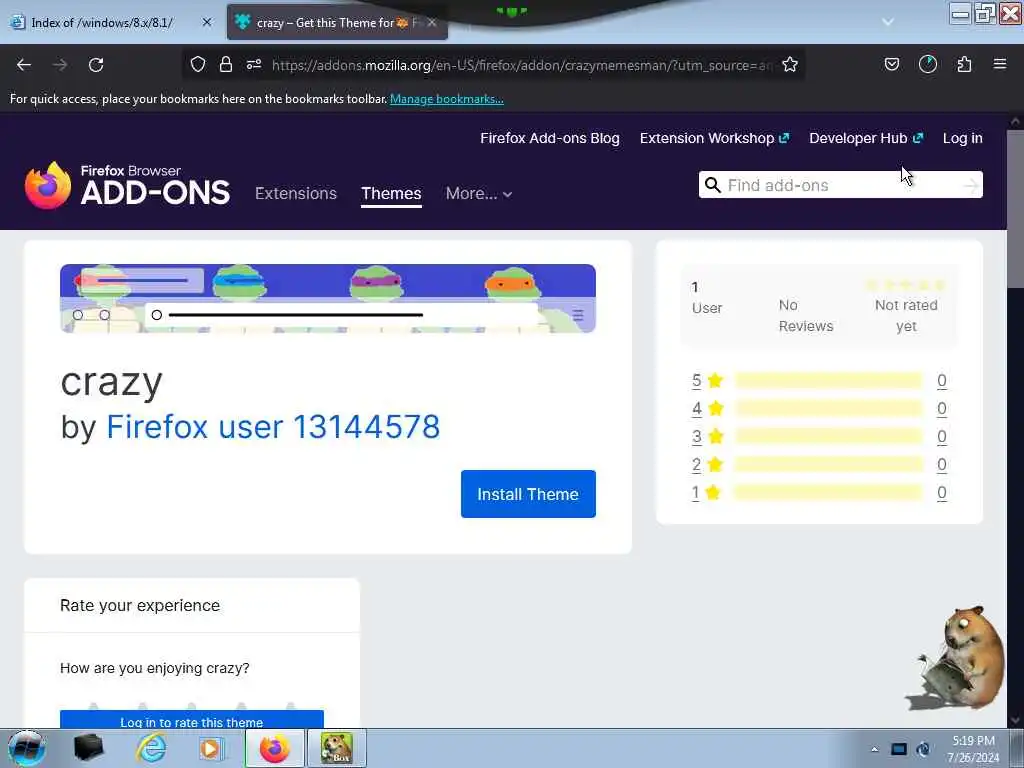This screenshot has width=1024, height=768.
Task: Click Log in link
Action: point(963,138)
